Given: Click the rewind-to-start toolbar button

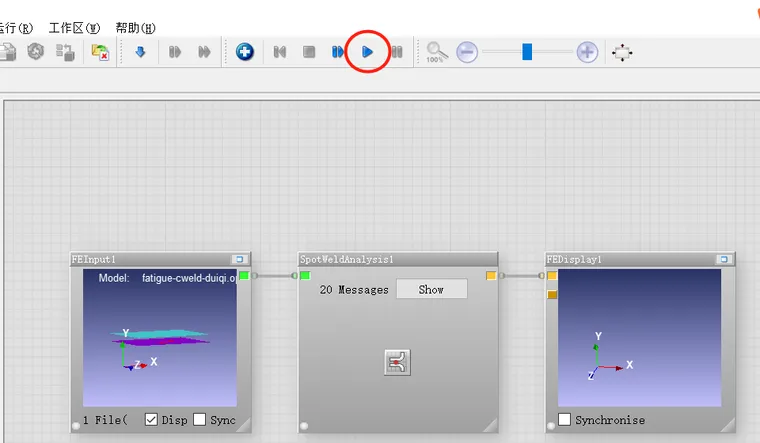Looking at the screenshot, I should pos(280,52).
